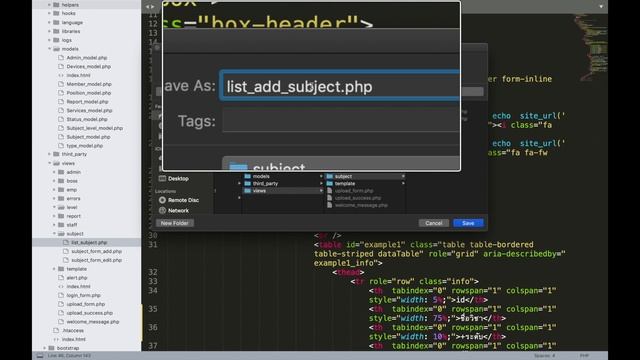Open login_form.php from sidebar

[83, 295]
